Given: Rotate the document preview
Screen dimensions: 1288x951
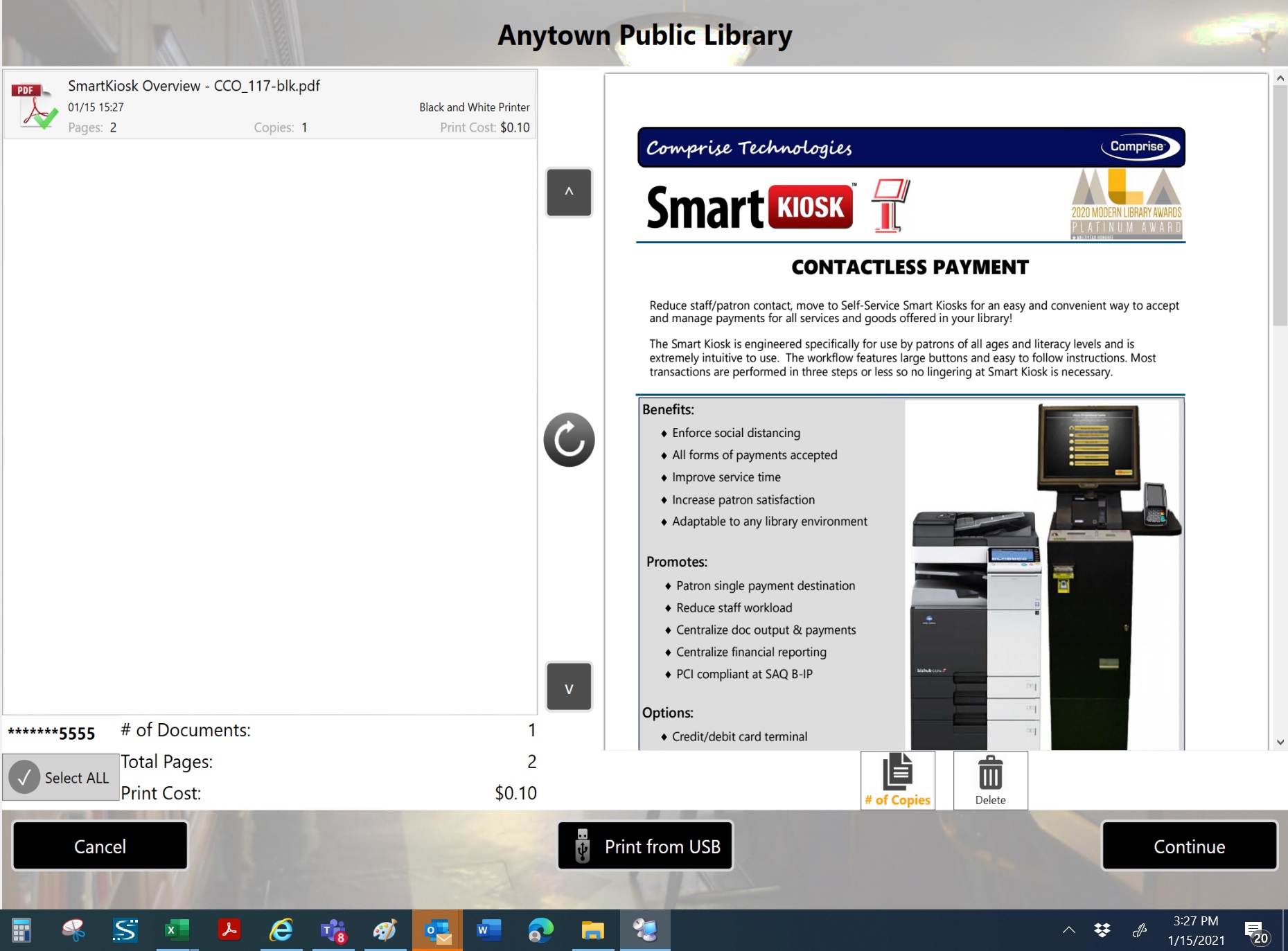Looking at the screenshot, I should click(x=568, y=439).
